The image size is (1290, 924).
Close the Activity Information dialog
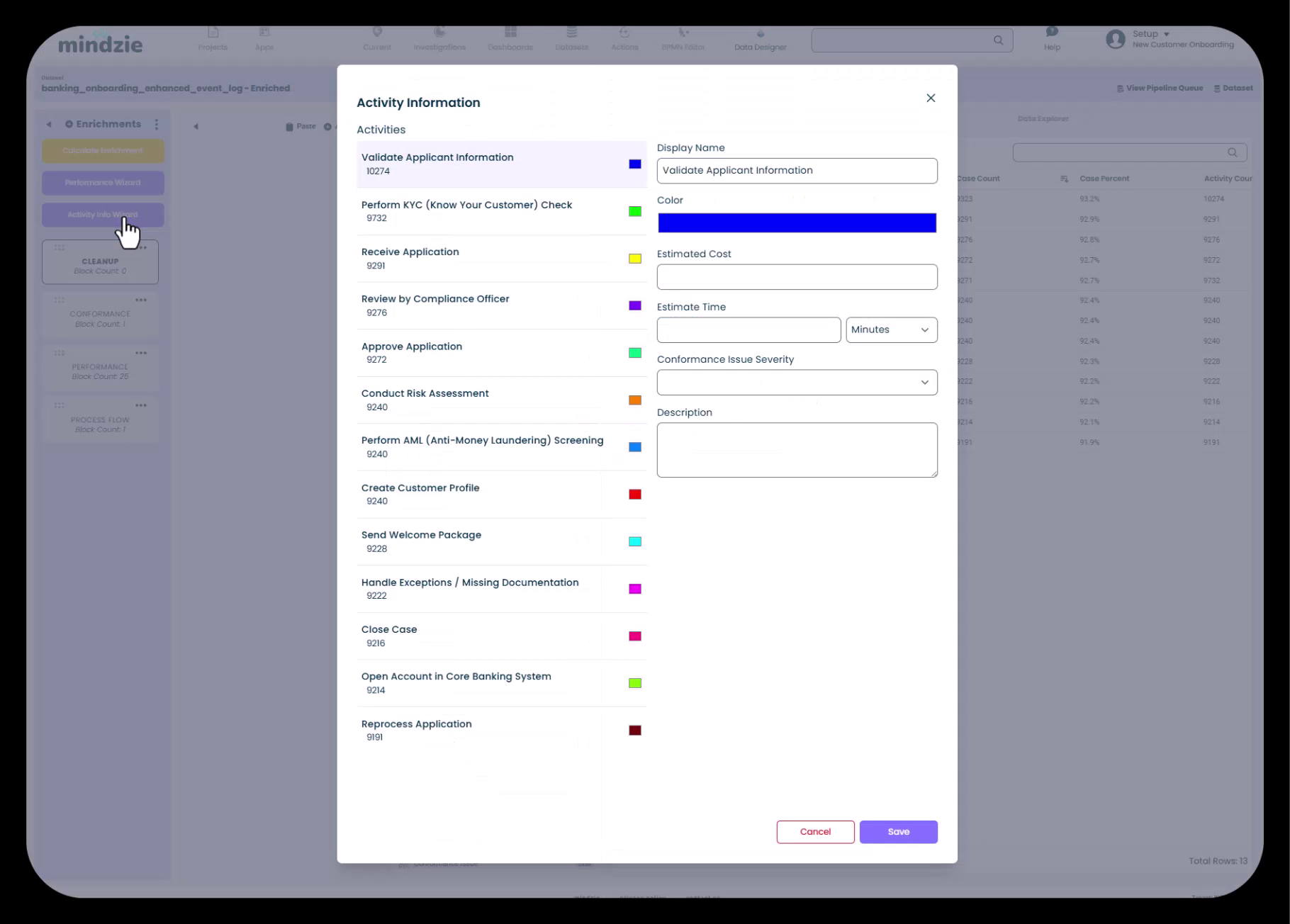coord(931,98)
